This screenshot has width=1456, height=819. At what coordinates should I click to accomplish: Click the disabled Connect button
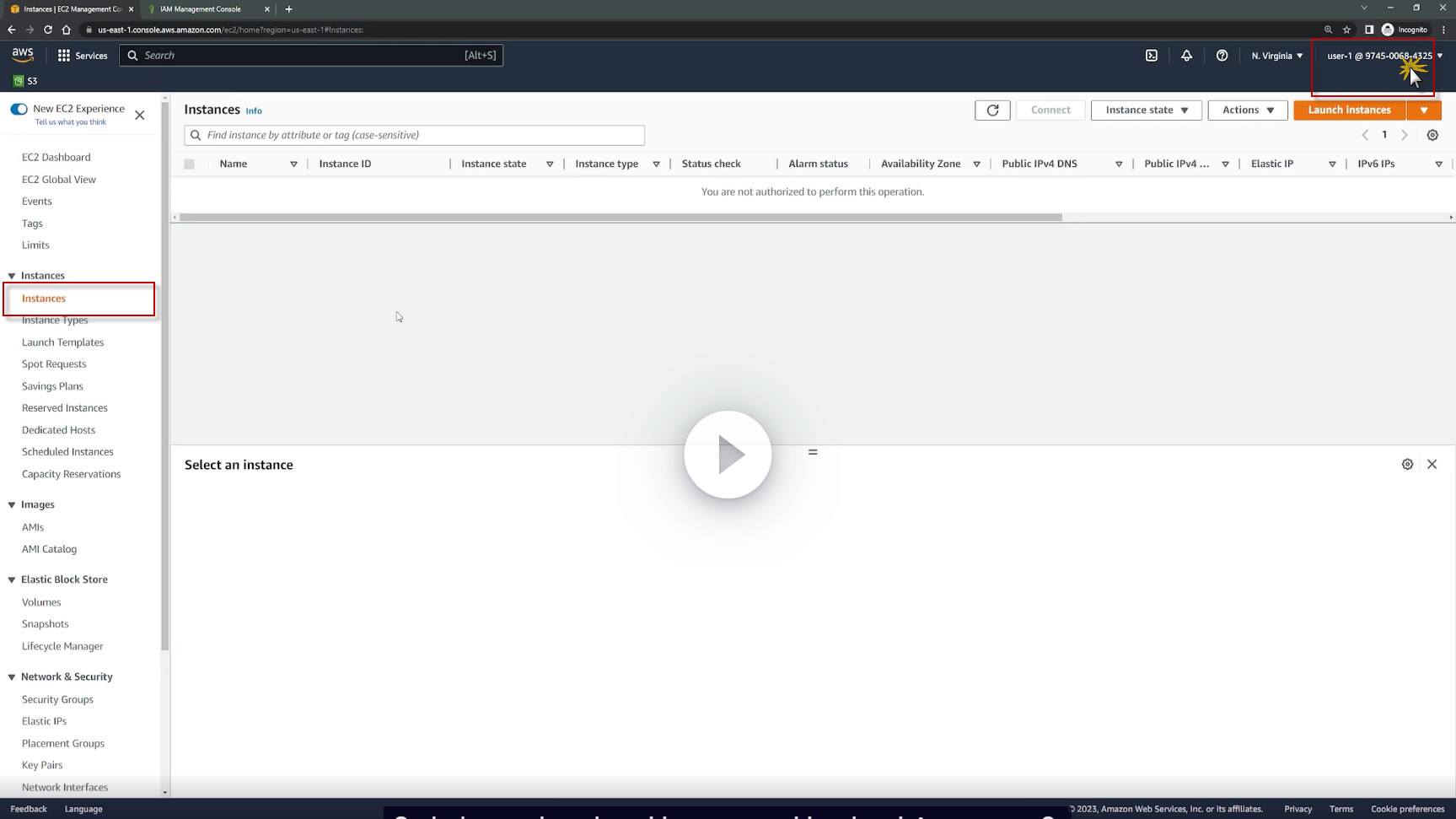coord(1050,110)
